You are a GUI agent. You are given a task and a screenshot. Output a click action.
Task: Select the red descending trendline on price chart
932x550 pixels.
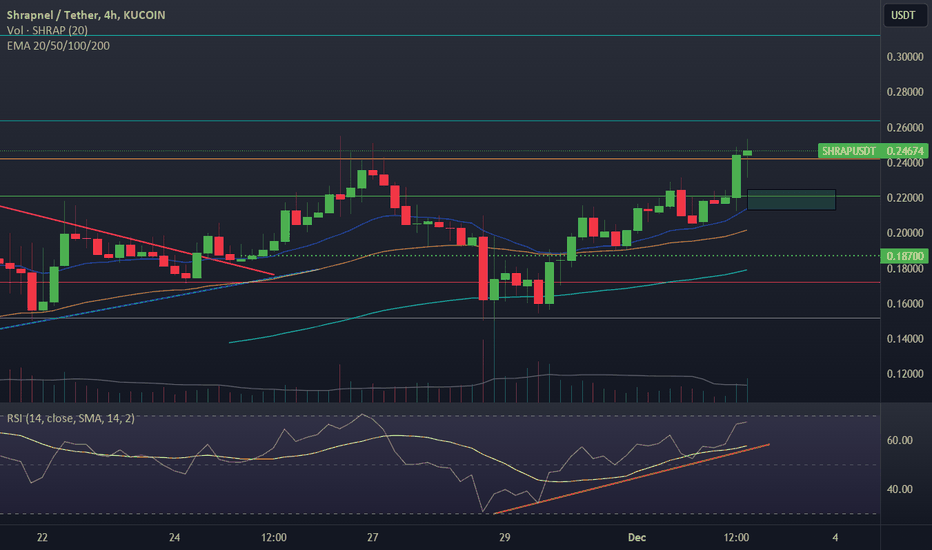(x=137, y=240)
